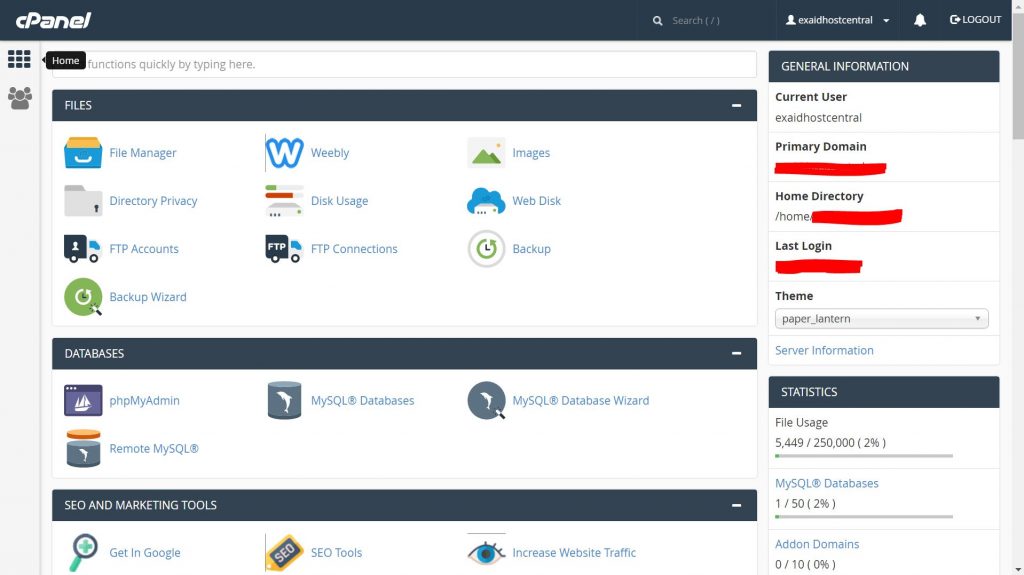Open the Images icon
The image size is (1024, 575).
(x=486, y=152)
